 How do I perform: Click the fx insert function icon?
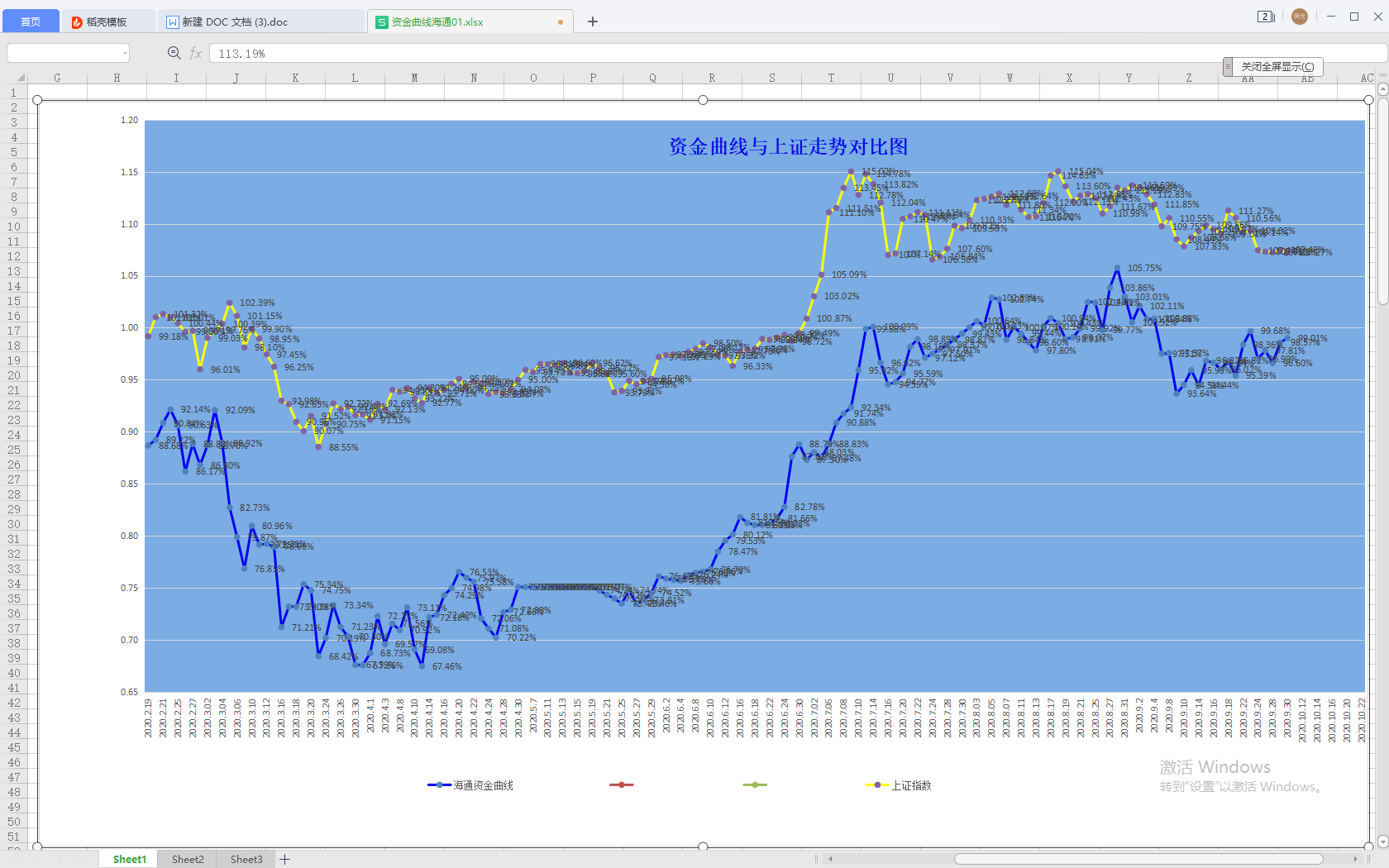pos(195,53)
